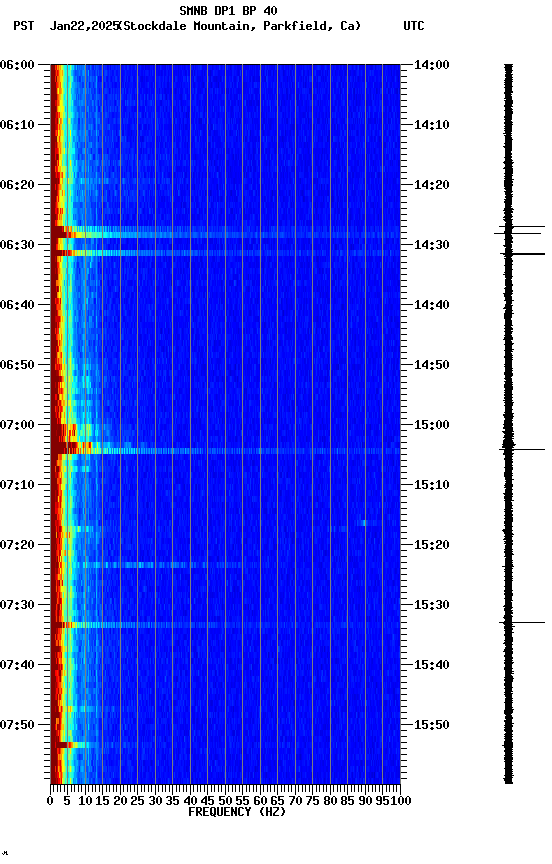Click the spectrogram event streak near 15:33 UTC
This screenshot has width=552, height=864.
tap(225, 625)
